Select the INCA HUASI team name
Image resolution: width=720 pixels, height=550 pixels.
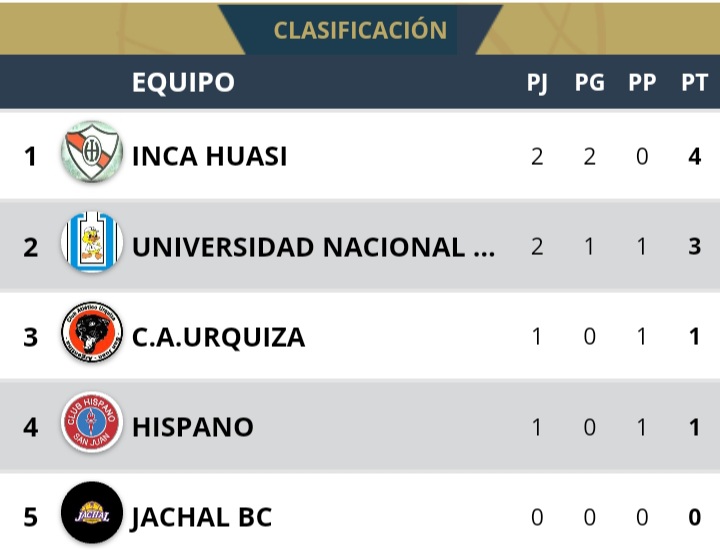click(210, 156)
